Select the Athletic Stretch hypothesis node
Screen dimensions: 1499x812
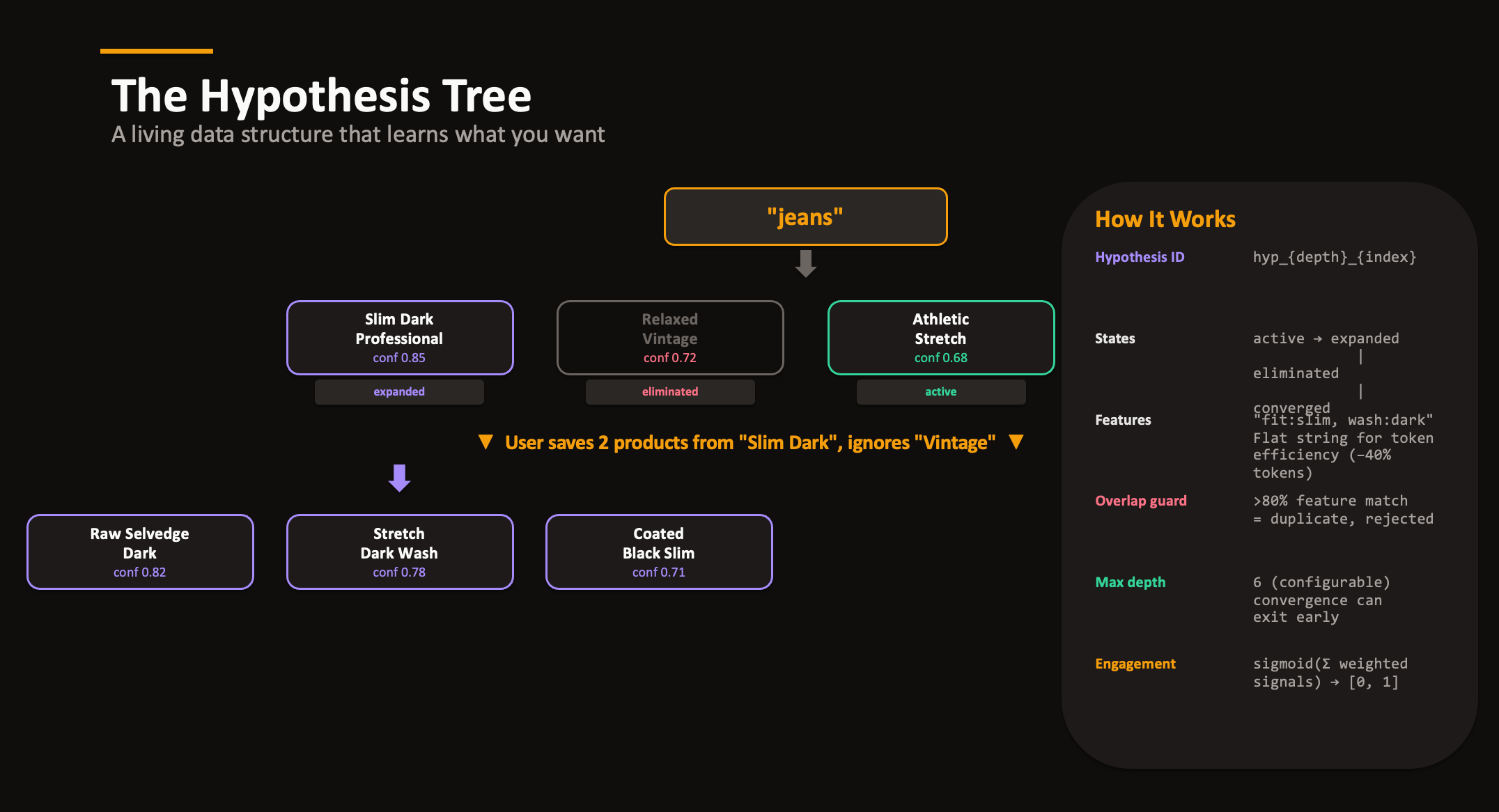click(x=940, y=338)
